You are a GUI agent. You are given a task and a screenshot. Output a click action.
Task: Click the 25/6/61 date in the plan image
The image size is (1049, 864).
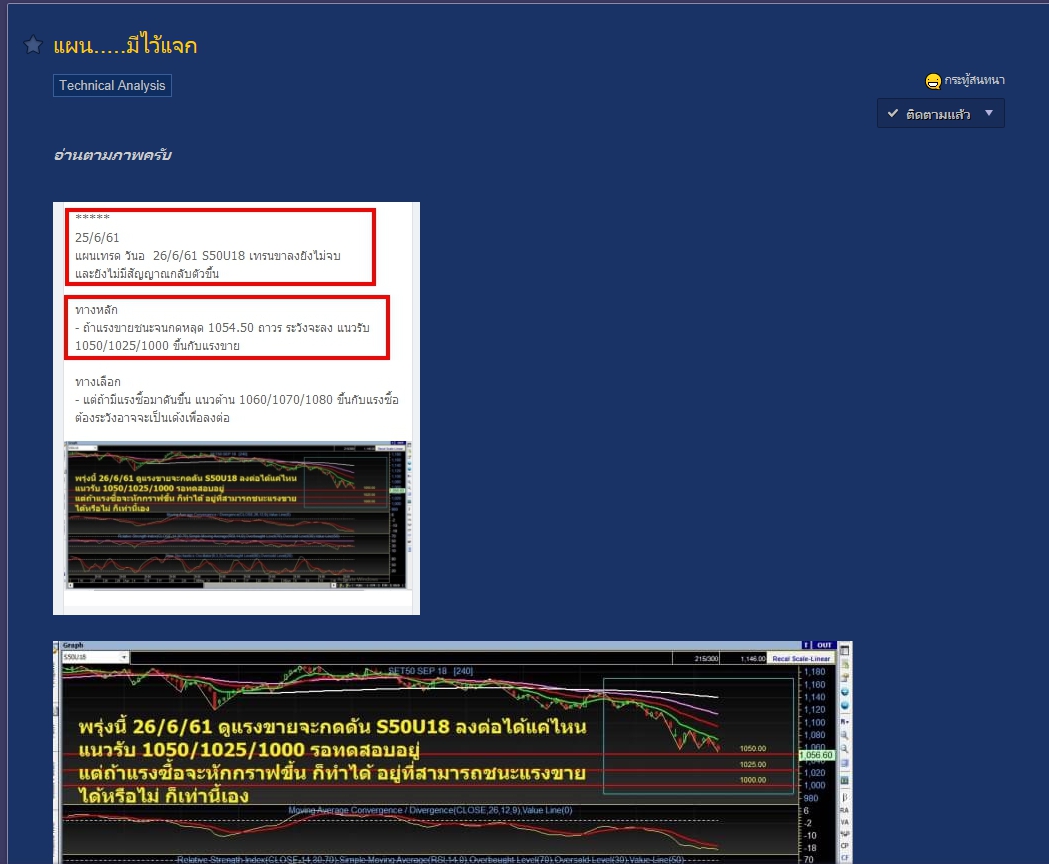coord(97,238)
